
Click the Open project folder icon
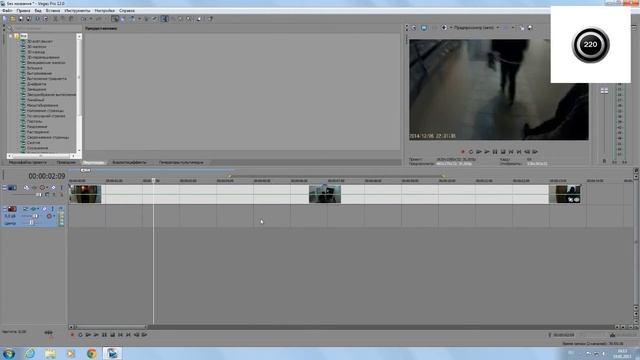12,19
